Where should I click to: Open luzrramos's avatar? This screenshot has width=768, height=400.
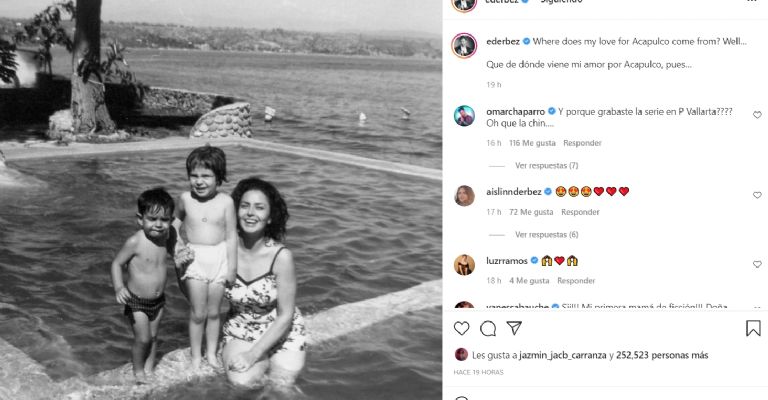coord(464,265)
